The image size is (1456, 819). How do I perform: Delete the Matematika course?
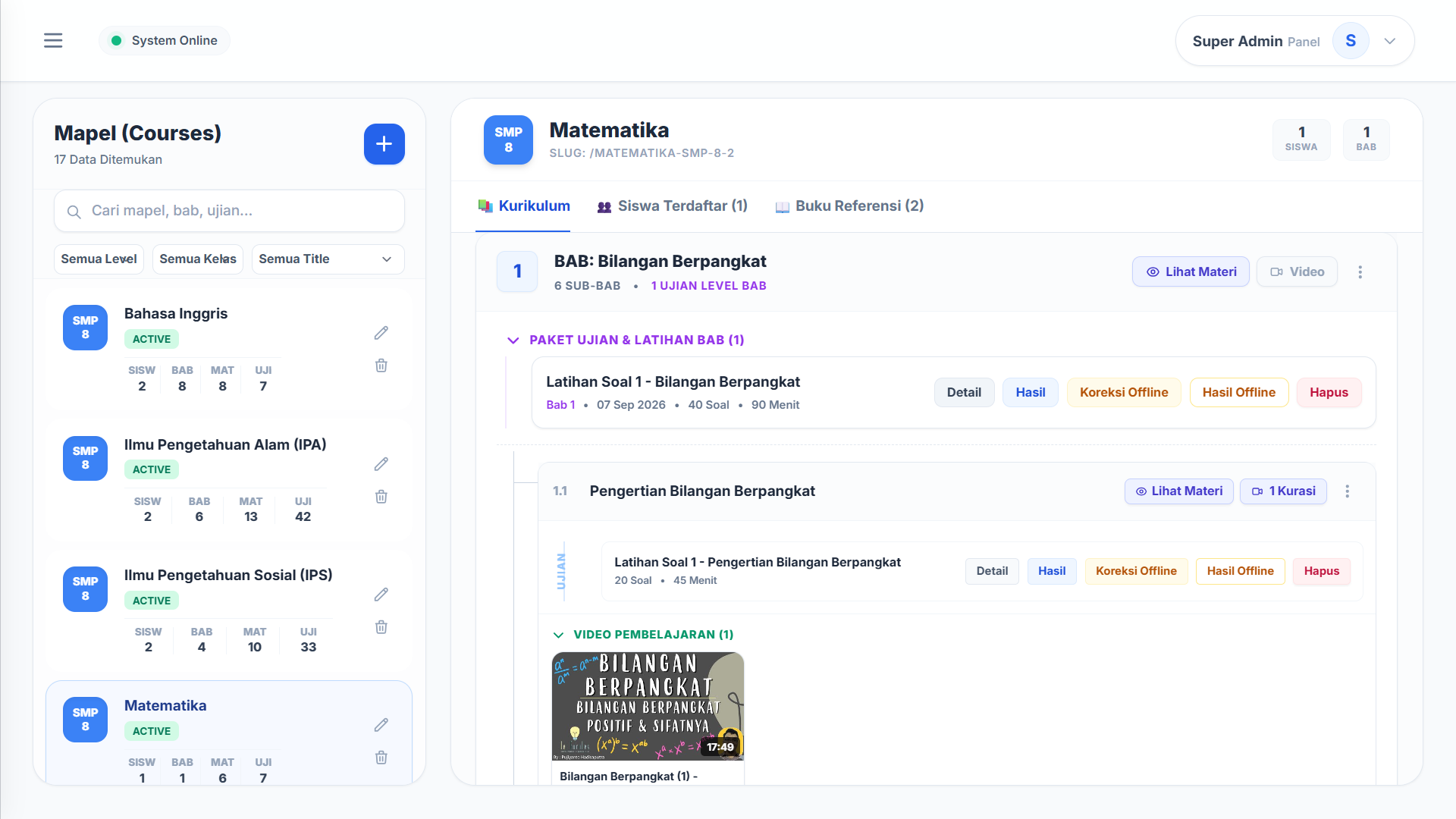pos(381,758)
